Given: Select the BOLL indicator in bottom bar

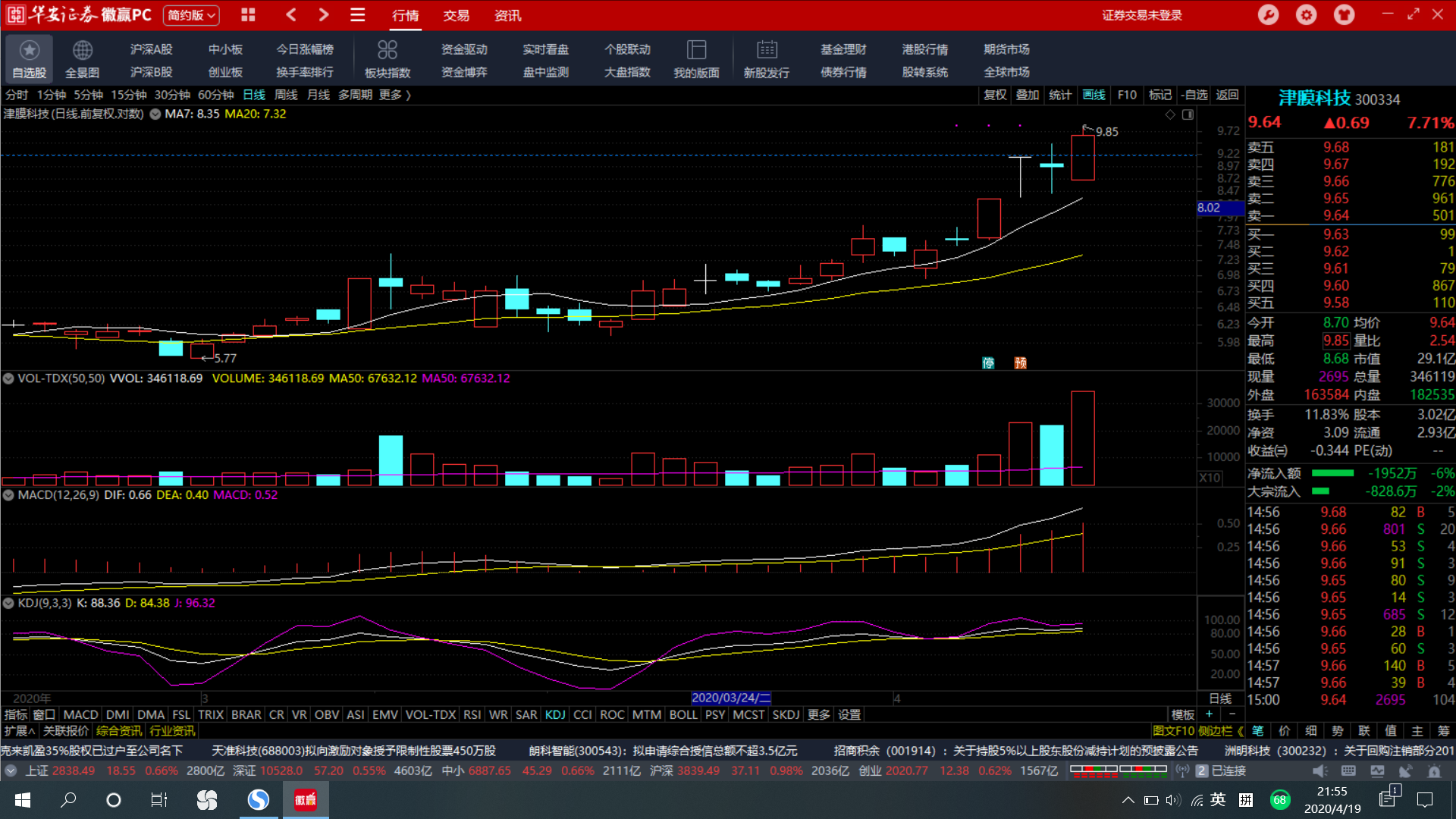Looking at the screenshot, I should [682, 714].
